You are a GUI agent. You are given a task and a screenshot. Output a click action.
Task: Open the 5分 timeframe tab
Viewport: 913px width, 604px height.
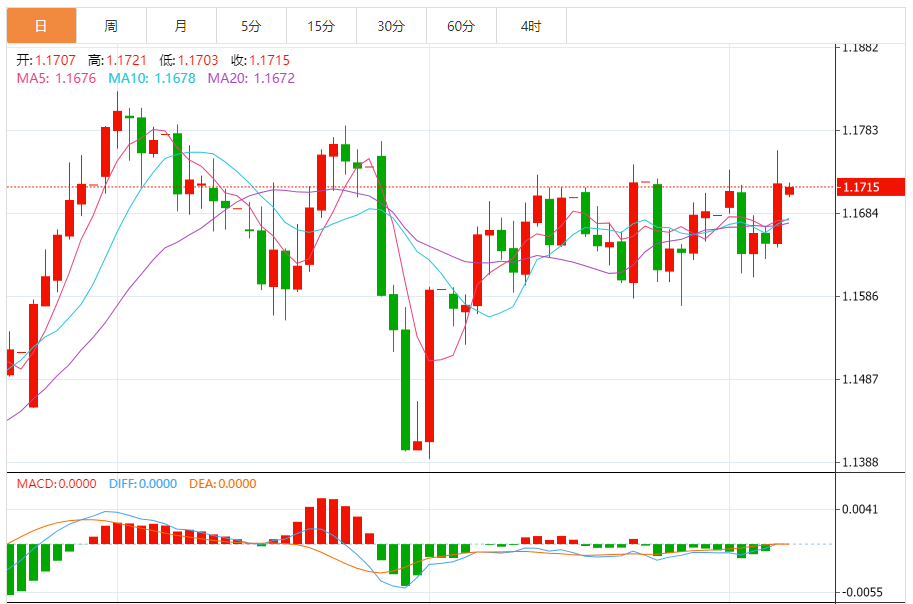point(251,26)
